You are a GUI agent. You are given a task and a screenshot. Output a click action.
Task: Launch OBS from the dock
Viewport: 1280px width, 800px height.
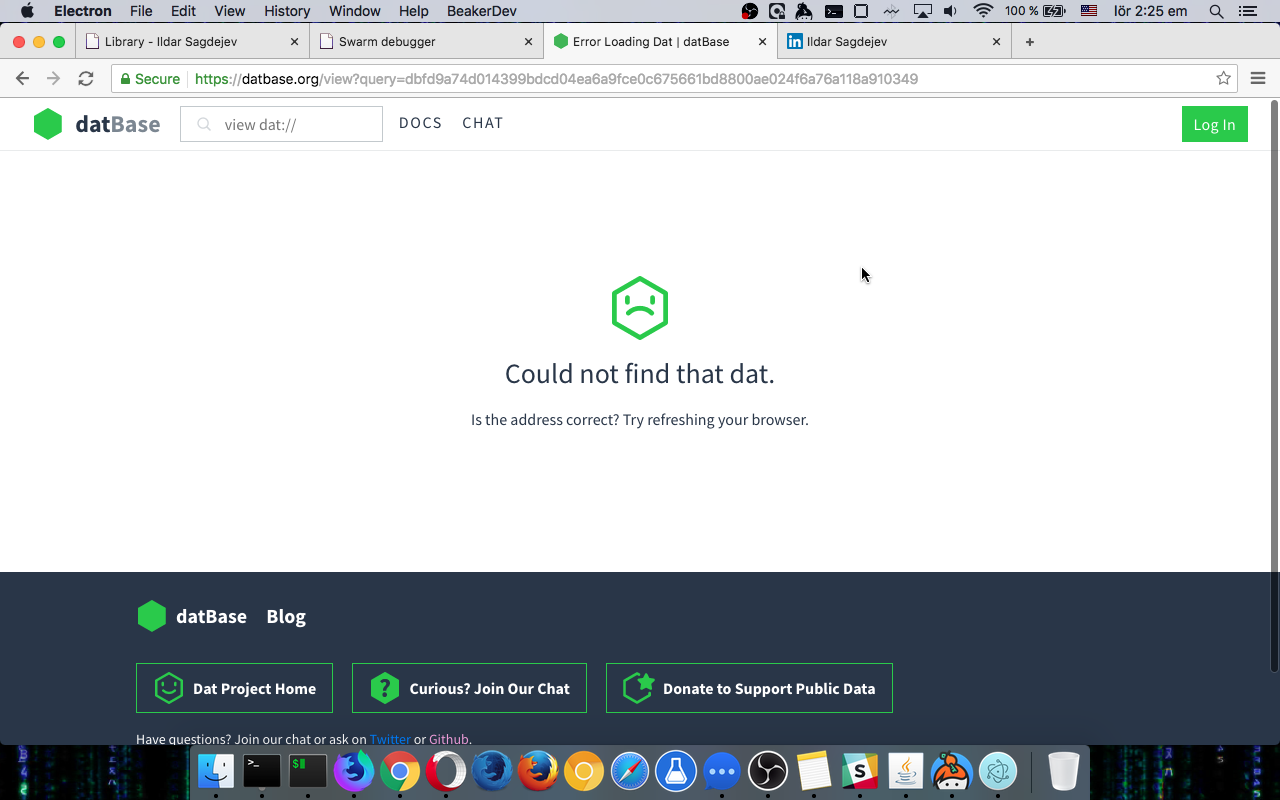pos(767,771)
